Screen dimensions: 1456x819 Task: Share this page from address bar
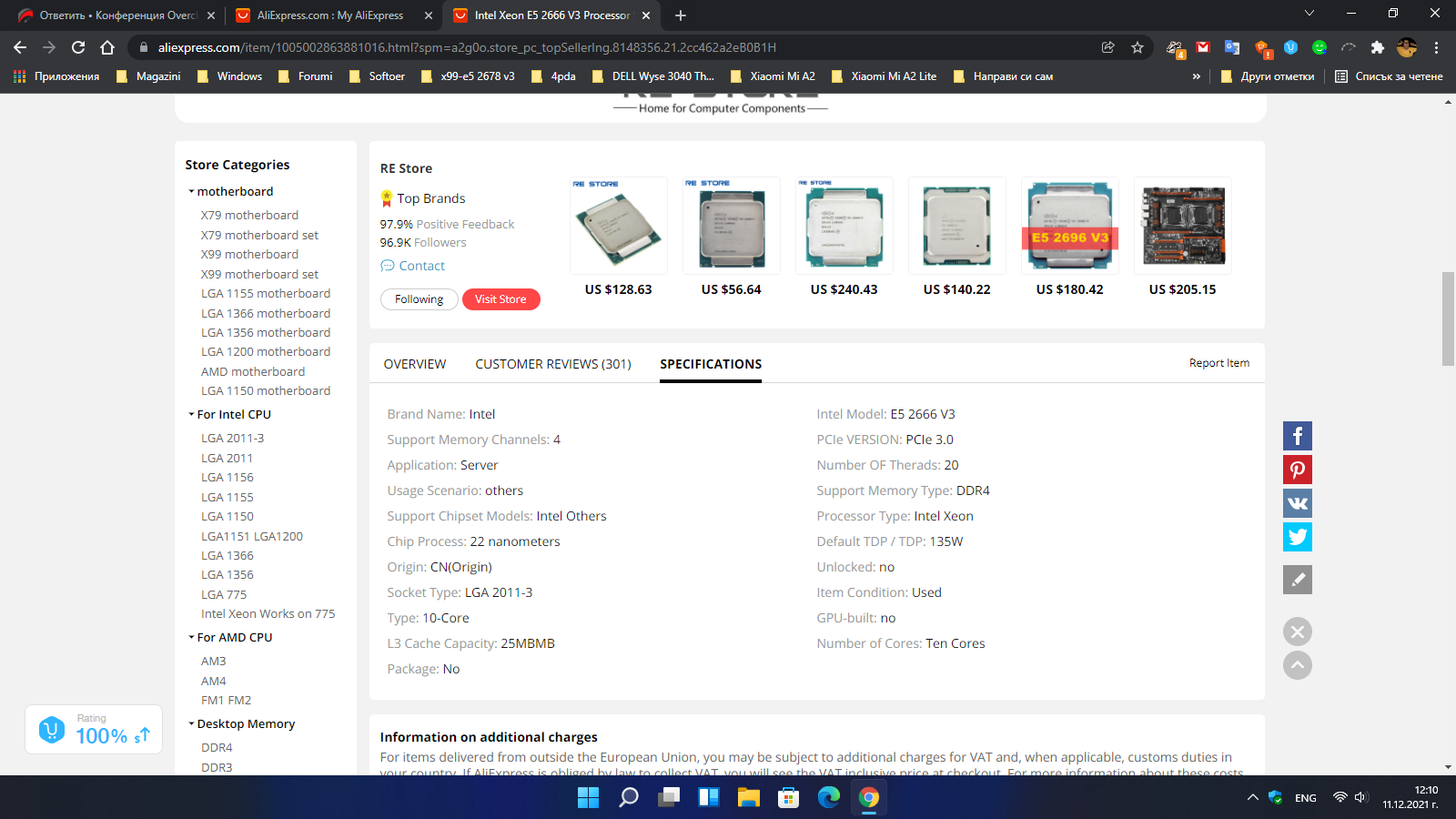pyautogui.click(x=1107, y=47)
